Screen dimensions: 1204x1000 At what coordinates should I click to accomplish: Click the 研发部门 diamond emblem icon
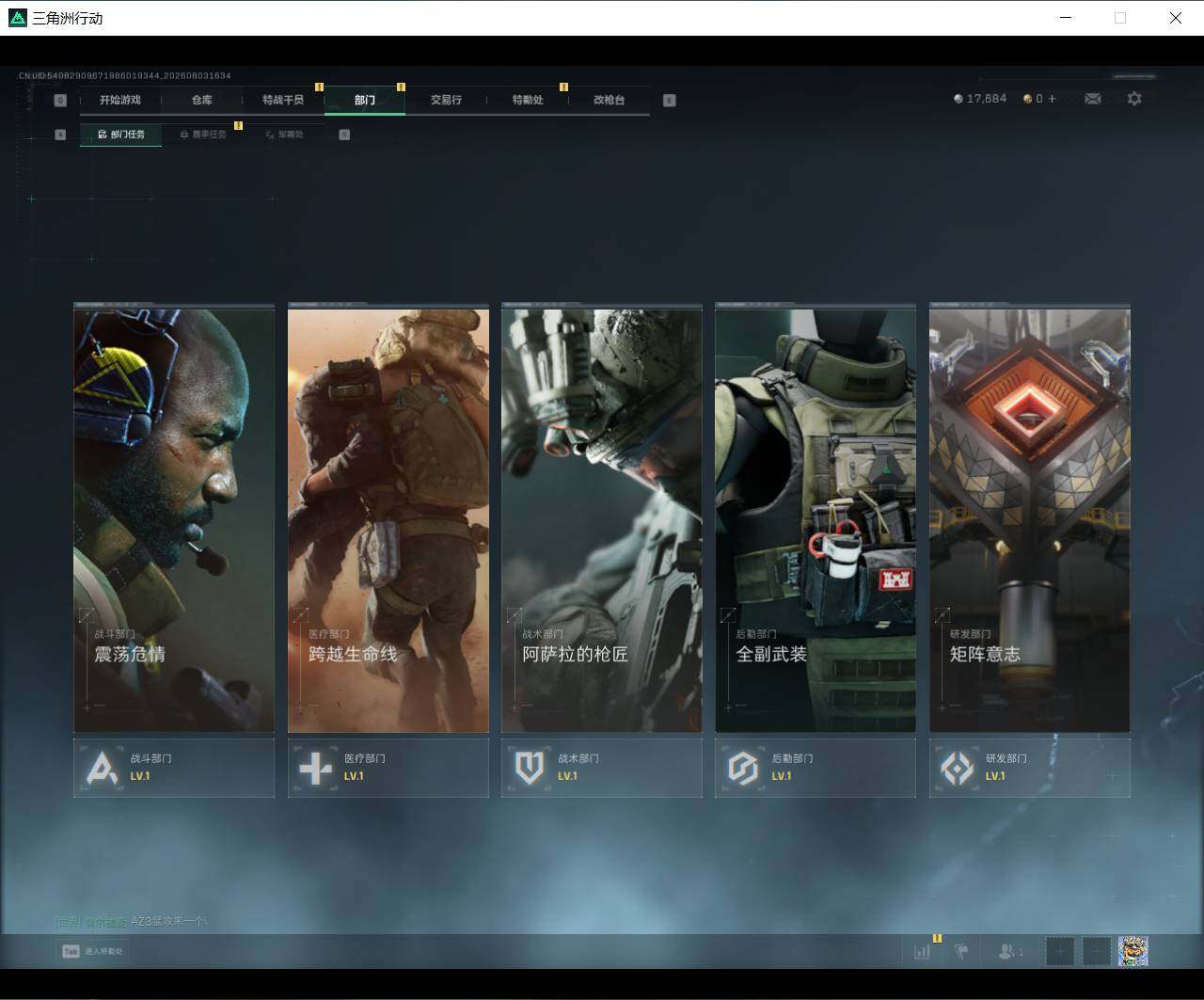click(x=958, y=769)
